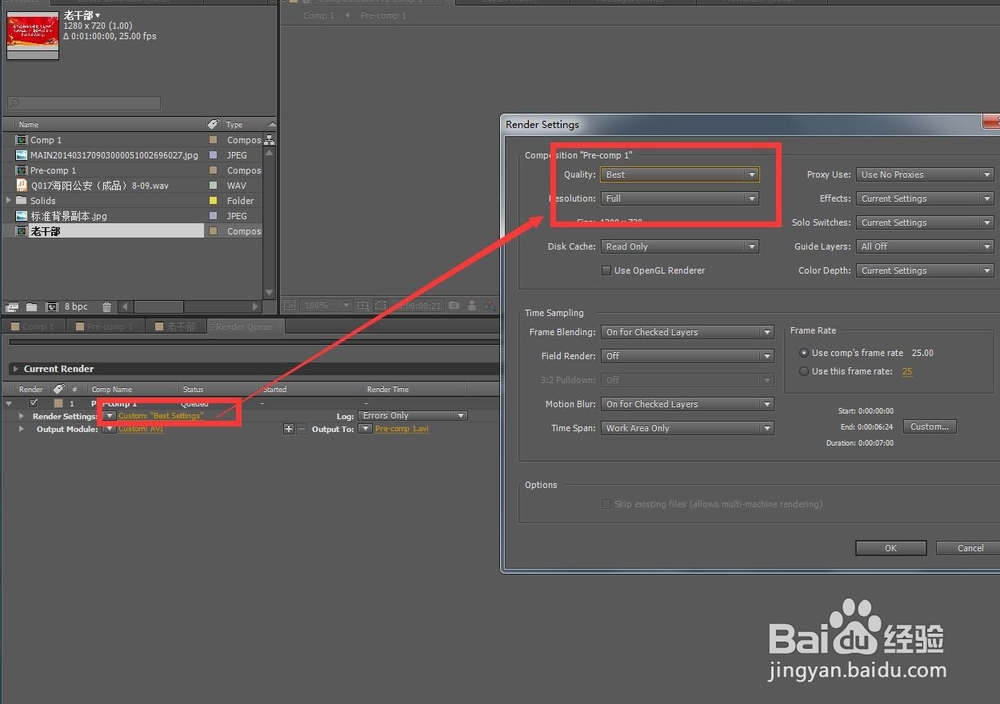Image resolution: width=1000 pixels, height=704 pixels.
Task: Click the Custom... time span button
Action: [930, 427]
